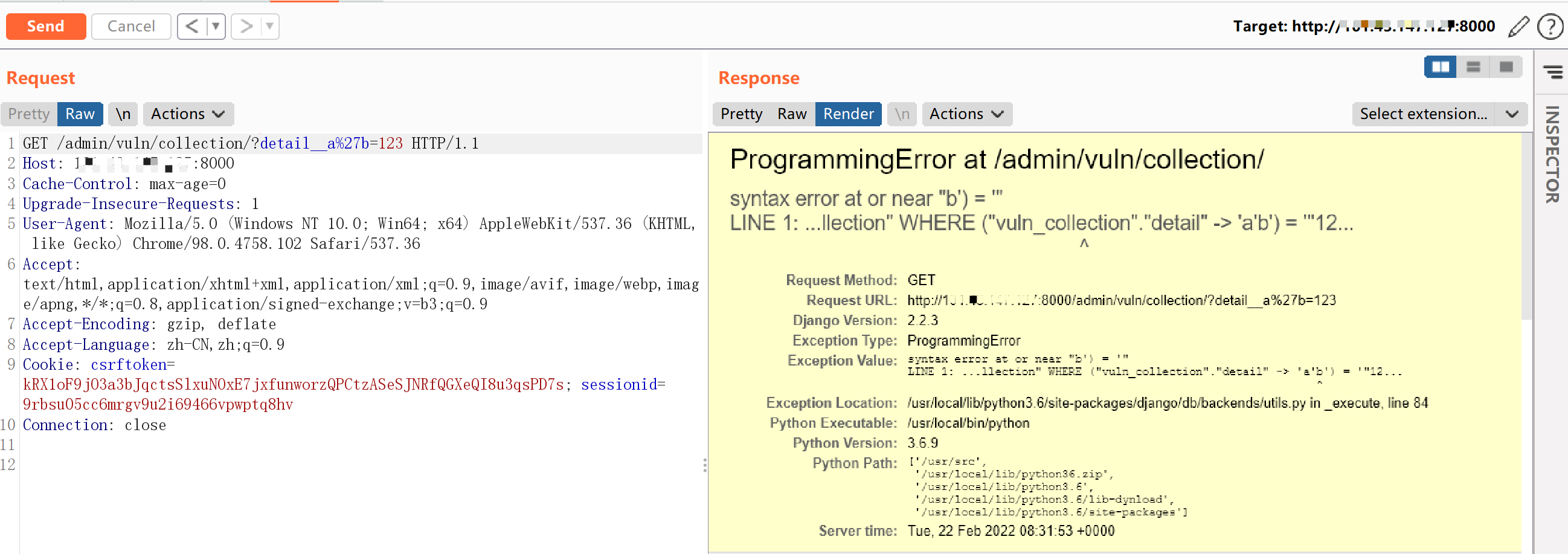Go forward to the next request arrow
The height and width of the screenshot is (554, 1568).
246,26
